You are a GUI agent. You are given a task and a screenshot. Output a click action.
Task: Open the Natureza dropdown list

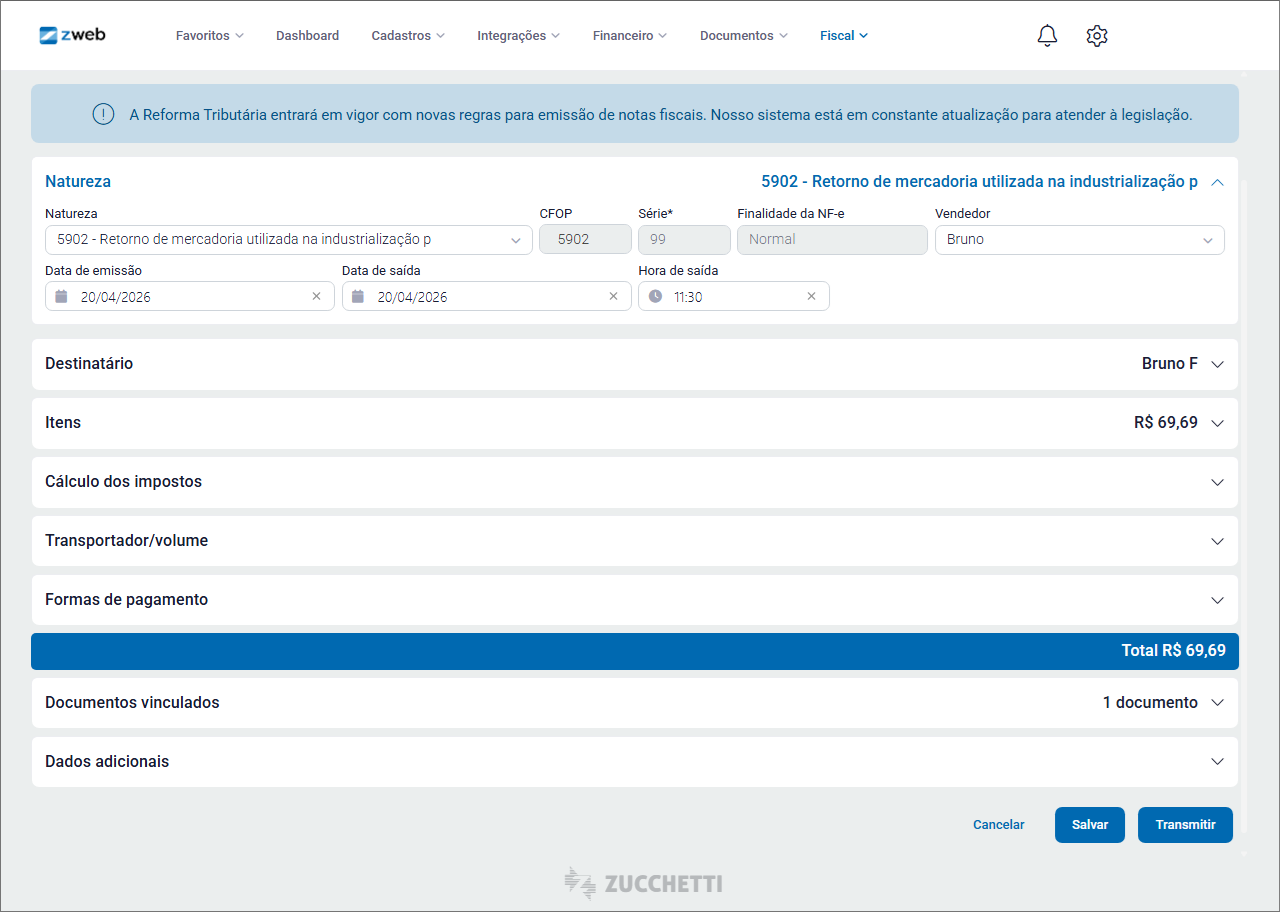[x=516, y=240]
